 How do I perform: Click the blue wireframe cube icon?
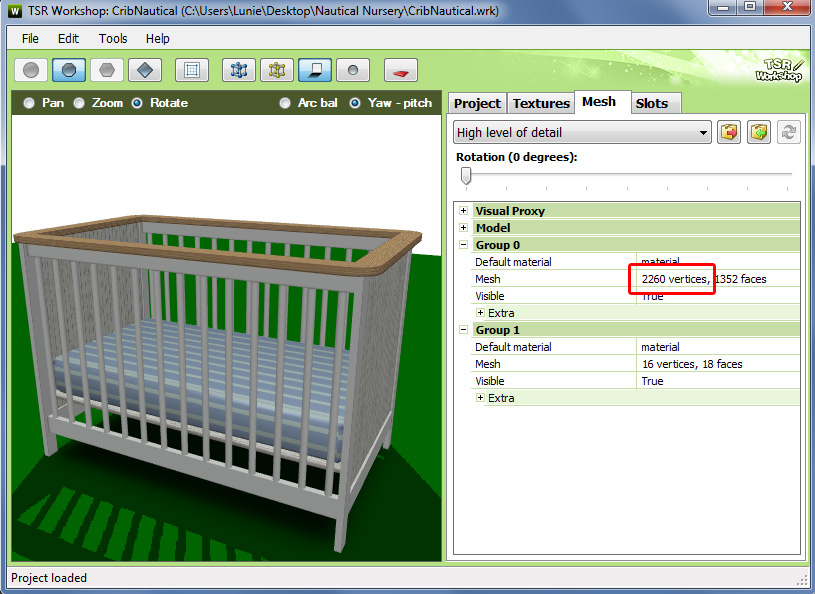239,70
